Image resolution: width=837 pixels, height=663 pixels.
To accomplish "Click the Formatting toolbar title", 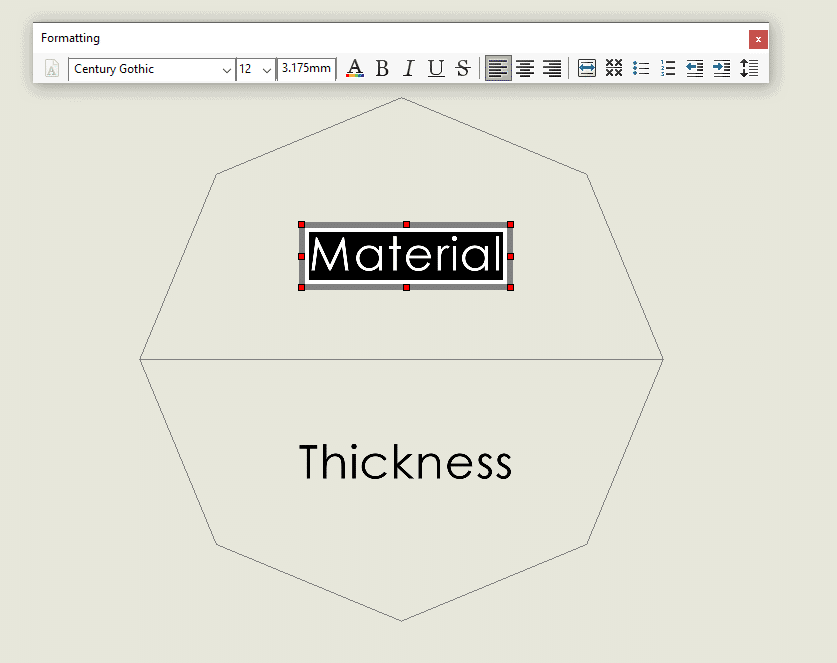I will tap(70, 38).
